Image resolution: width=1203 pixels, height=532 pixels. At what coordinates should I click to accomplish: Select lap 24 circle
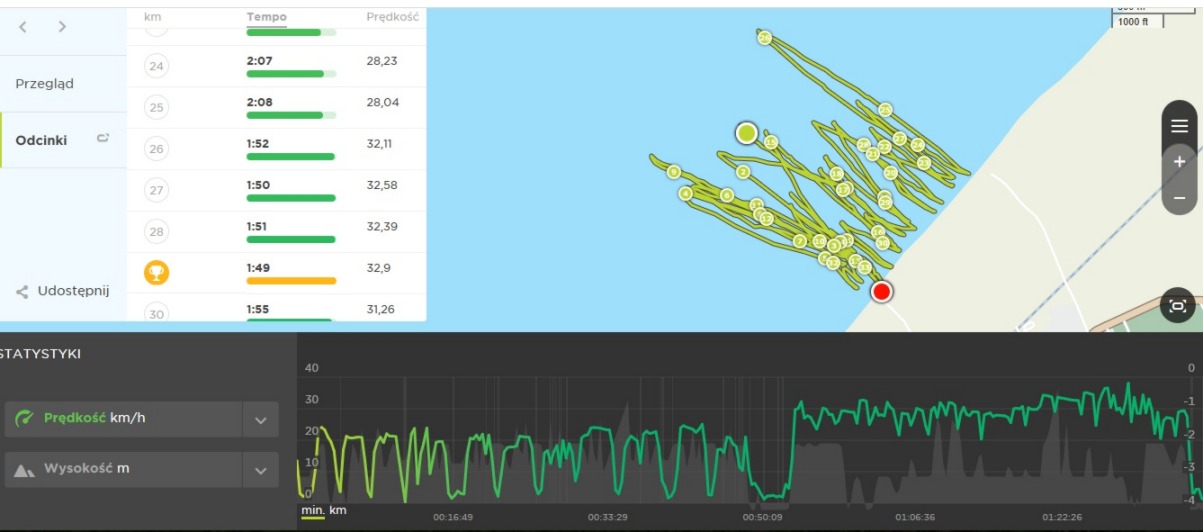[156, 66]
